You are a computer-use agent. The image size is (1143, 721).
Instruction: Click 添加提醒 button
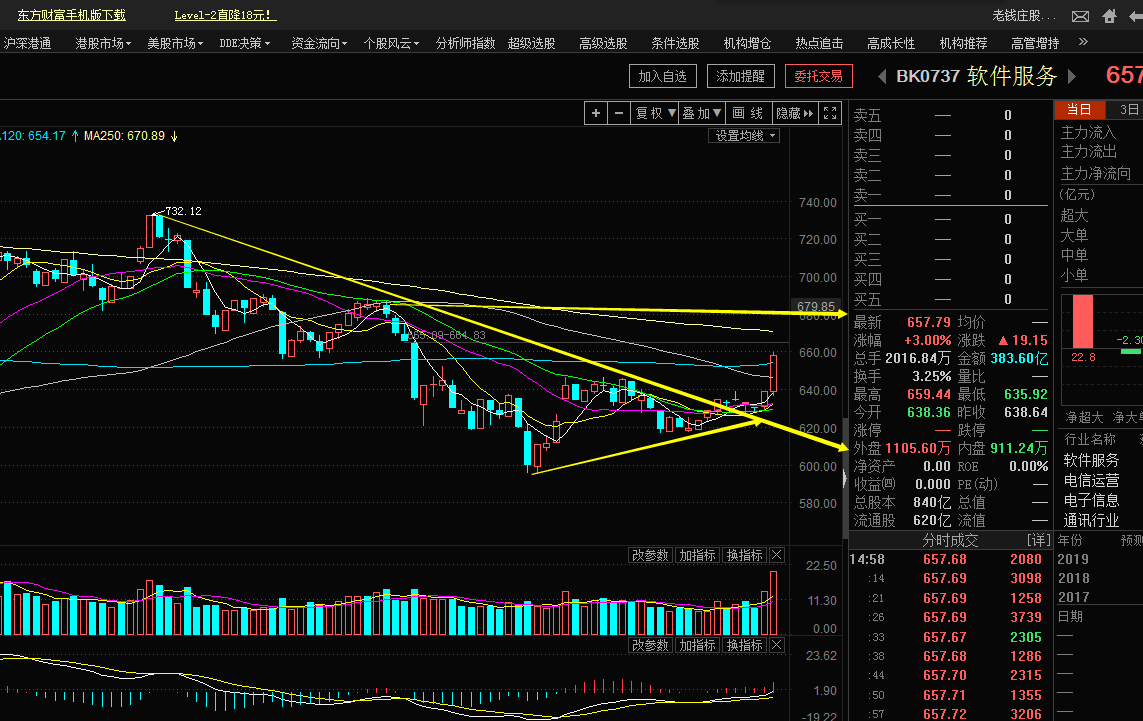pyautogui.click(x=741, y=76)
